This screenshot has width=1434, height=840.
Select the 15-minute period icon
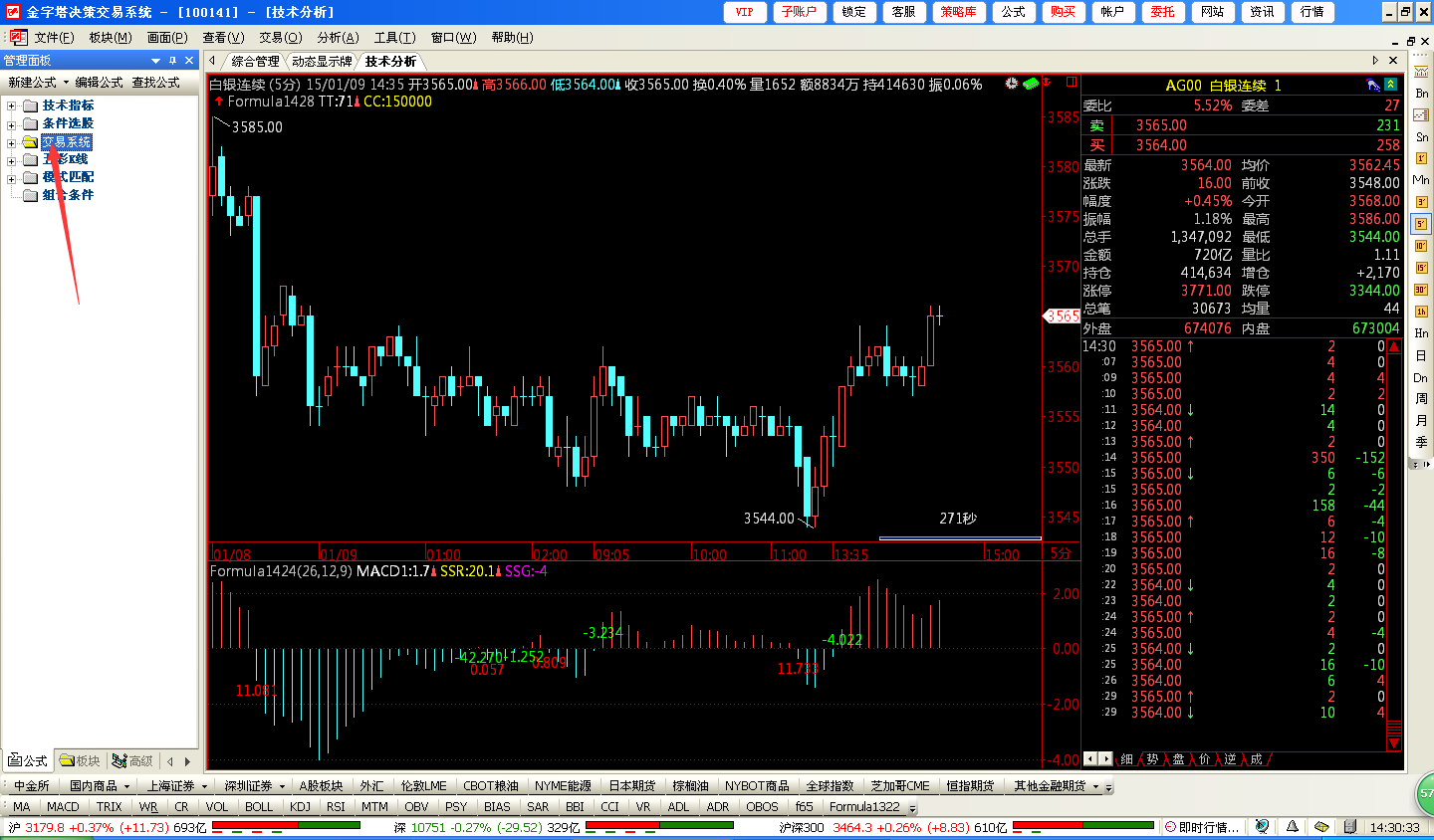(1421, 268)
